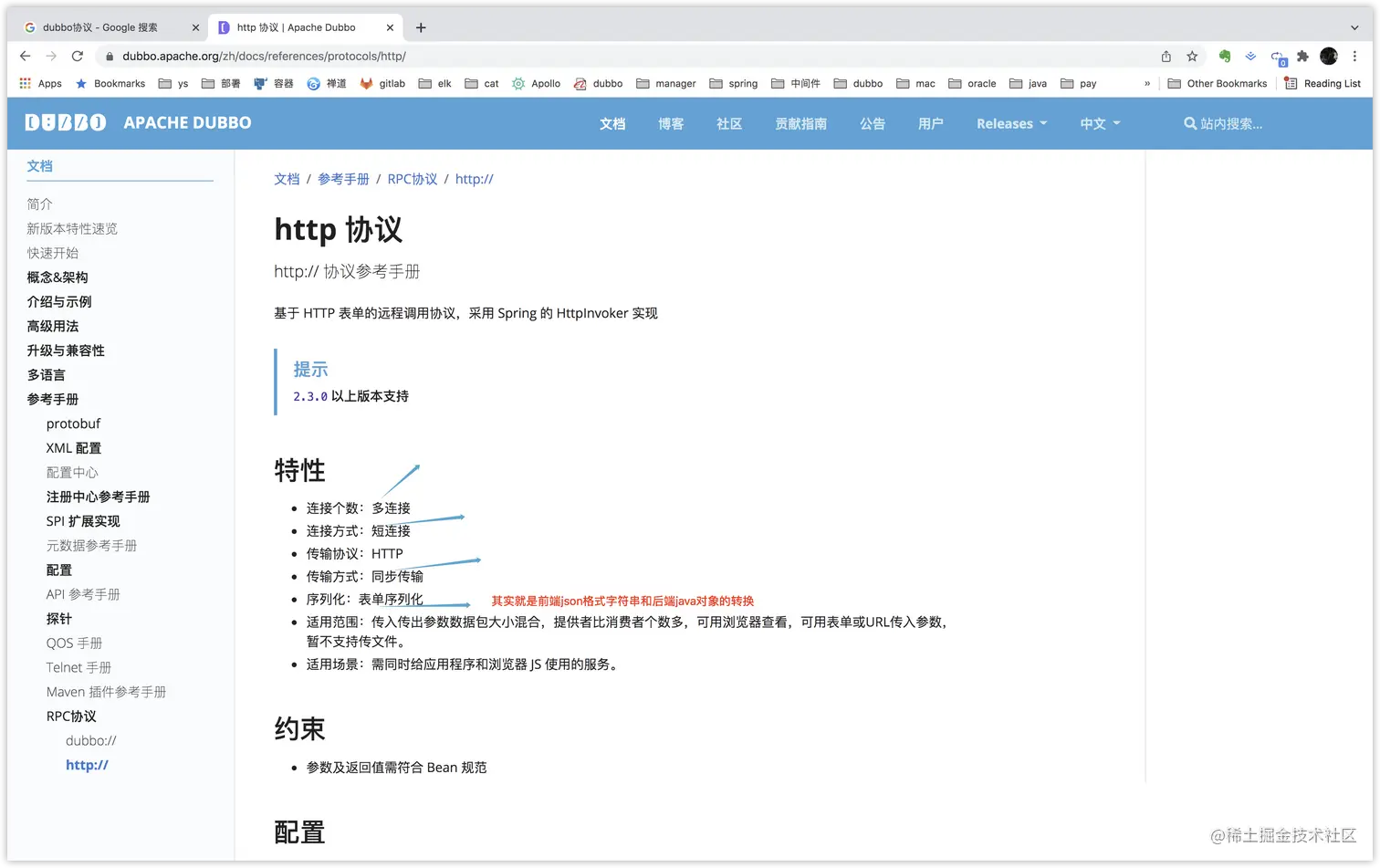Viewport: 1380px width, 868px height.
Task: Open the java bookmark folder
Action: (1028, 83)
